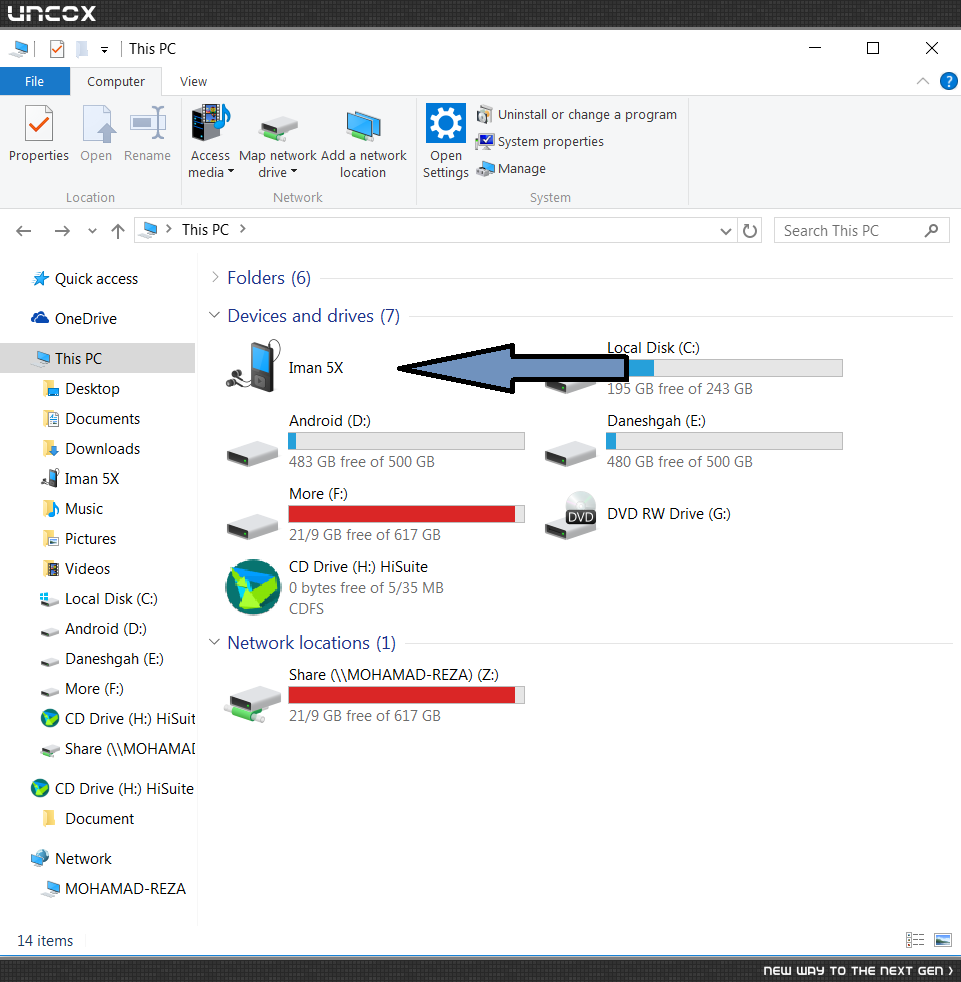Screen dimensions: 961x982
Task: Select the CD Drive (H:) HiSuite icon
Action: [253, 587]
